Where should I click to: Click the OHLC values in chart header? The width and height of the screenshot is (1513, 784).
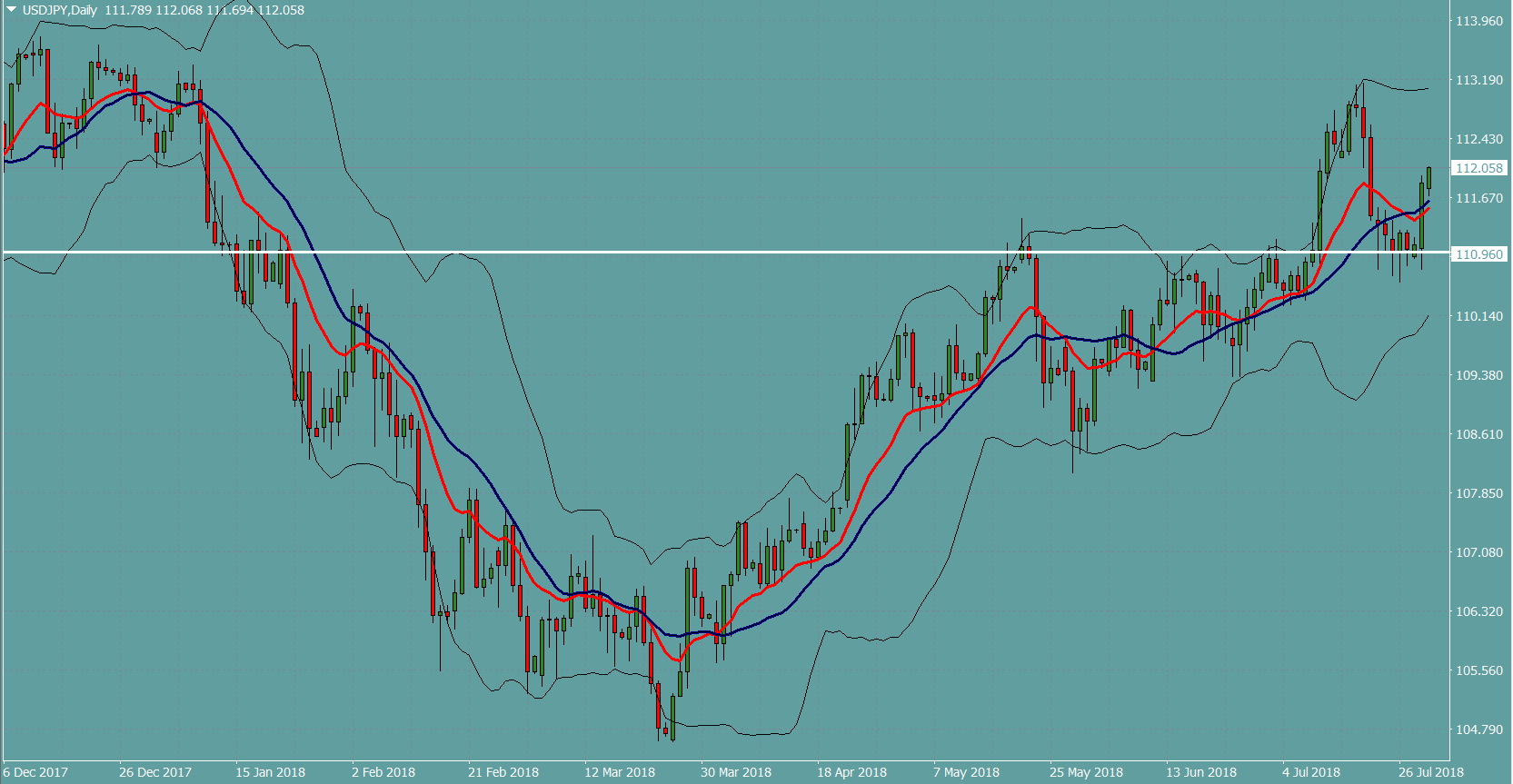(x=204, y=10)
